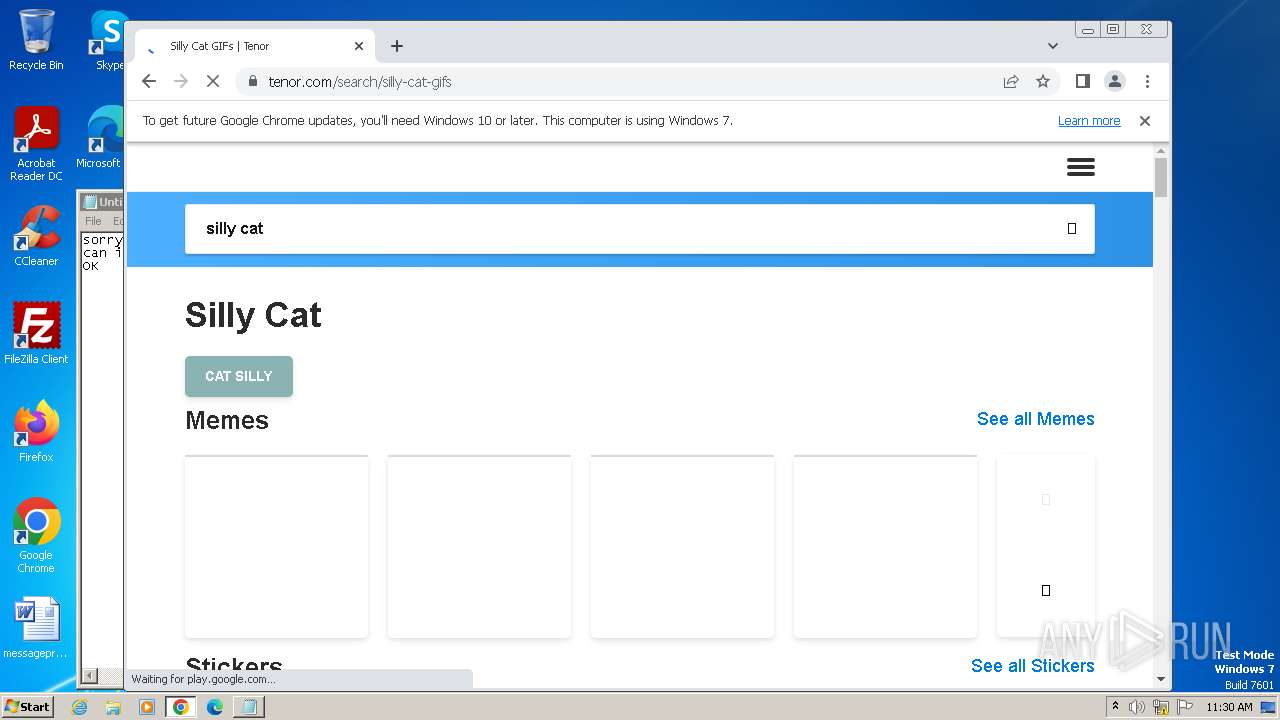Viewport: 1280px width, 720px height.
Task: Open File menu in Notepad window
Action: tap(93, 221)
